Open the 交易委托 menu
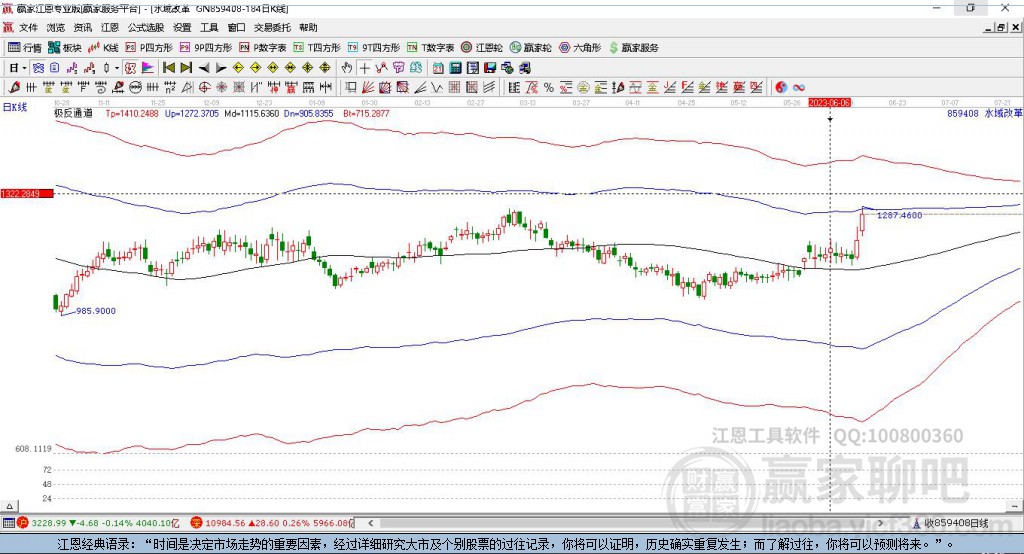Viewport: 1024px width, 554px height. tap(272, 27)
